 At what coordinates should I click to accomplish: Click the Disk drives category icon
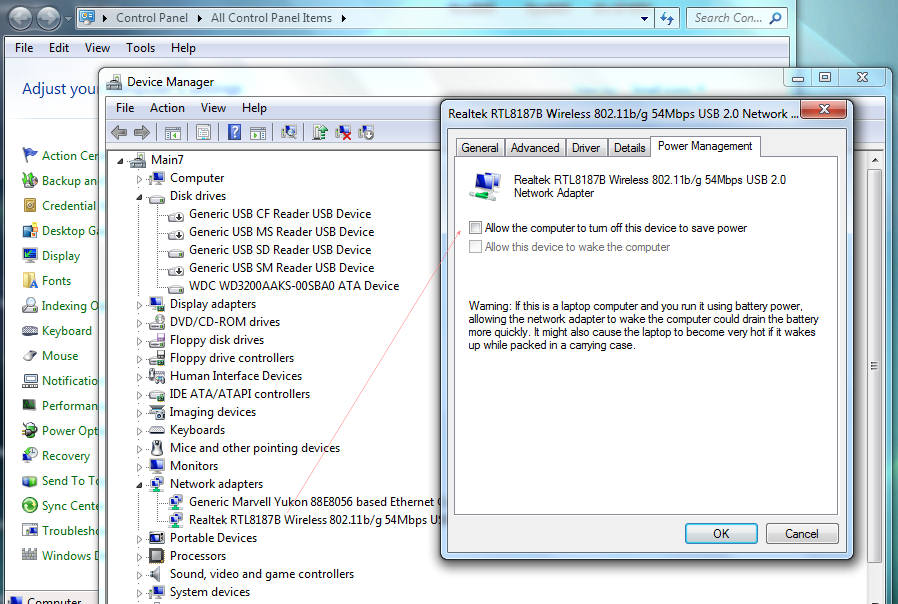coord(156,197)
